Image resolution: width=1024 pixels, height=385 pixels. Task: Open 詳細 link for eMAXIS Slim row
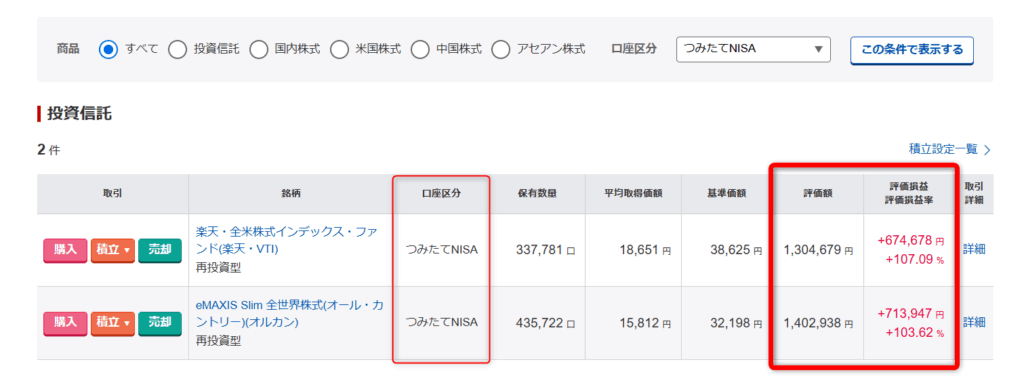[x=974, y=322]
